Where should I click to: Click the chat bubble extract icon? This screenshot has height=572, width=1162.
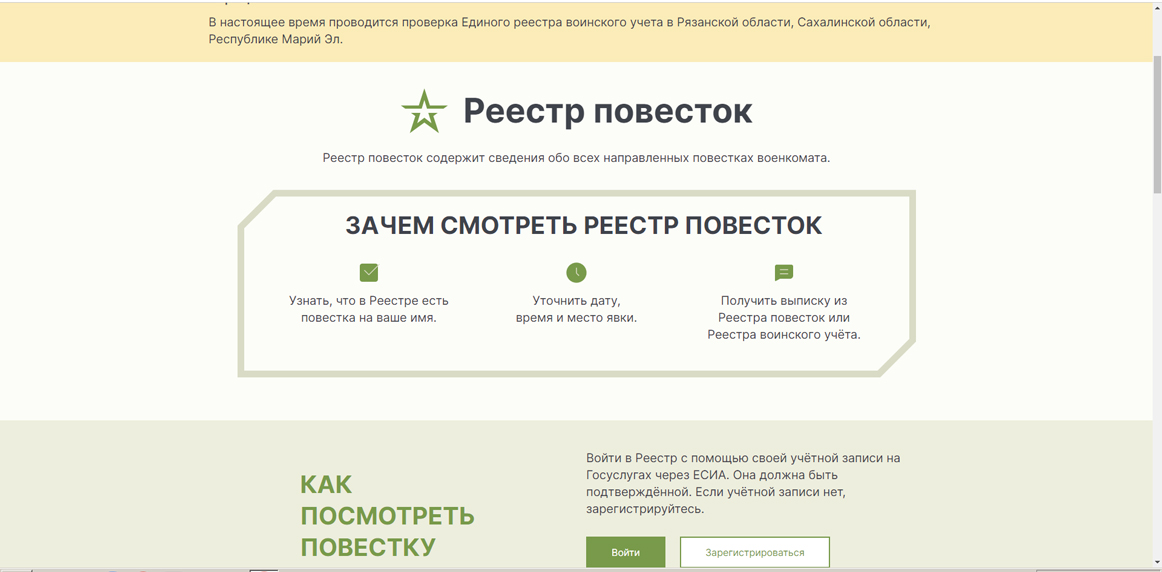[783, 273]
